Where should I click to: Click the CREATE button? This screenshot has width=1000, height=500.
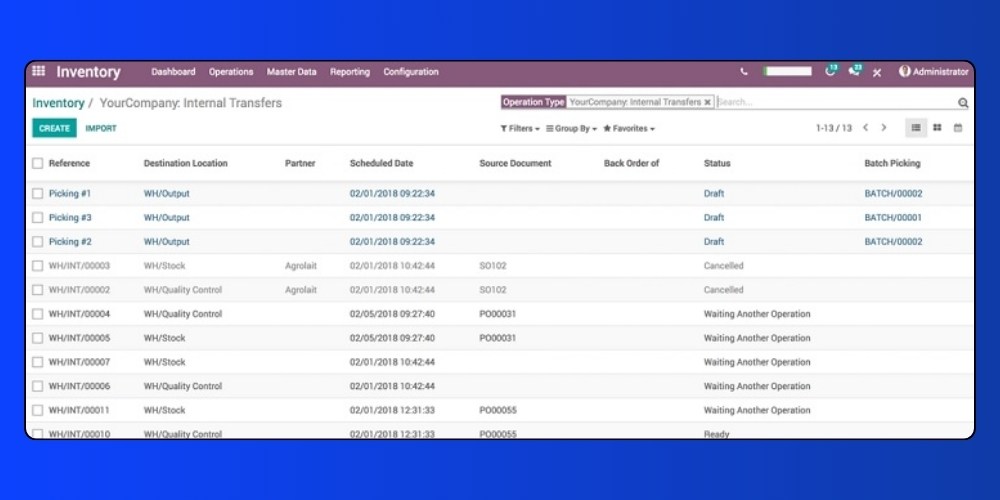pos(54,128)
